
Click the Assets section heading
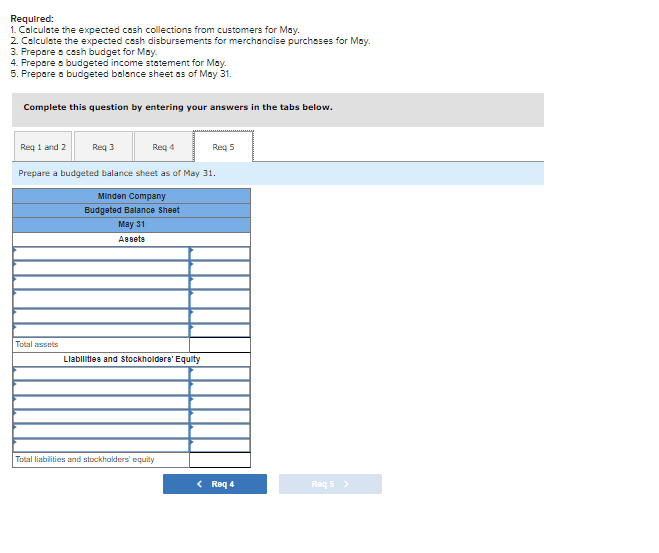point(132,239)
